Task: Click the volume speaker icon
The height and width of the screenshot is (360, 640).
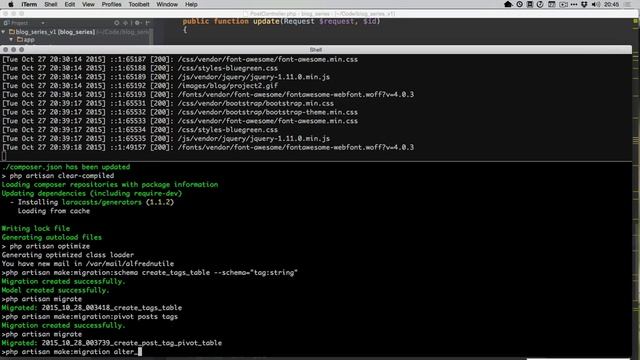Action: click(x=596, y=4)
